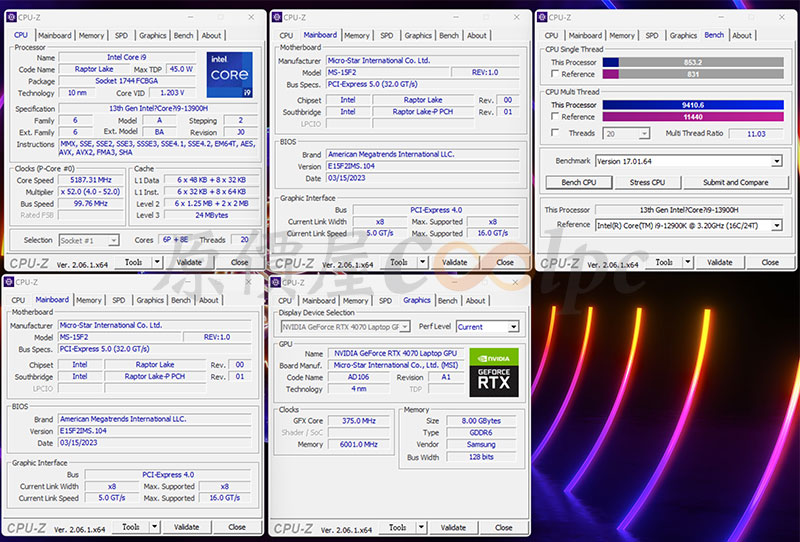Click the memory Vendor value Samsung
The height and width of the screenshot is (542, 800).
coord(481,444)
